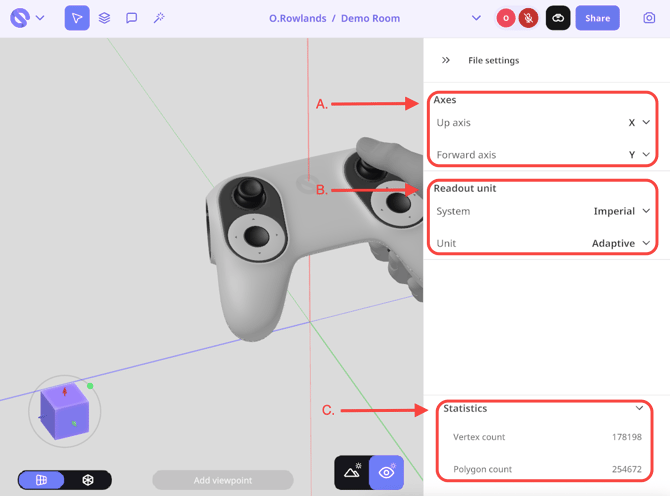Toggle the muted microphone
This screenshot has width=670, height=496.
pyautogui.click(x=528, y=18)
